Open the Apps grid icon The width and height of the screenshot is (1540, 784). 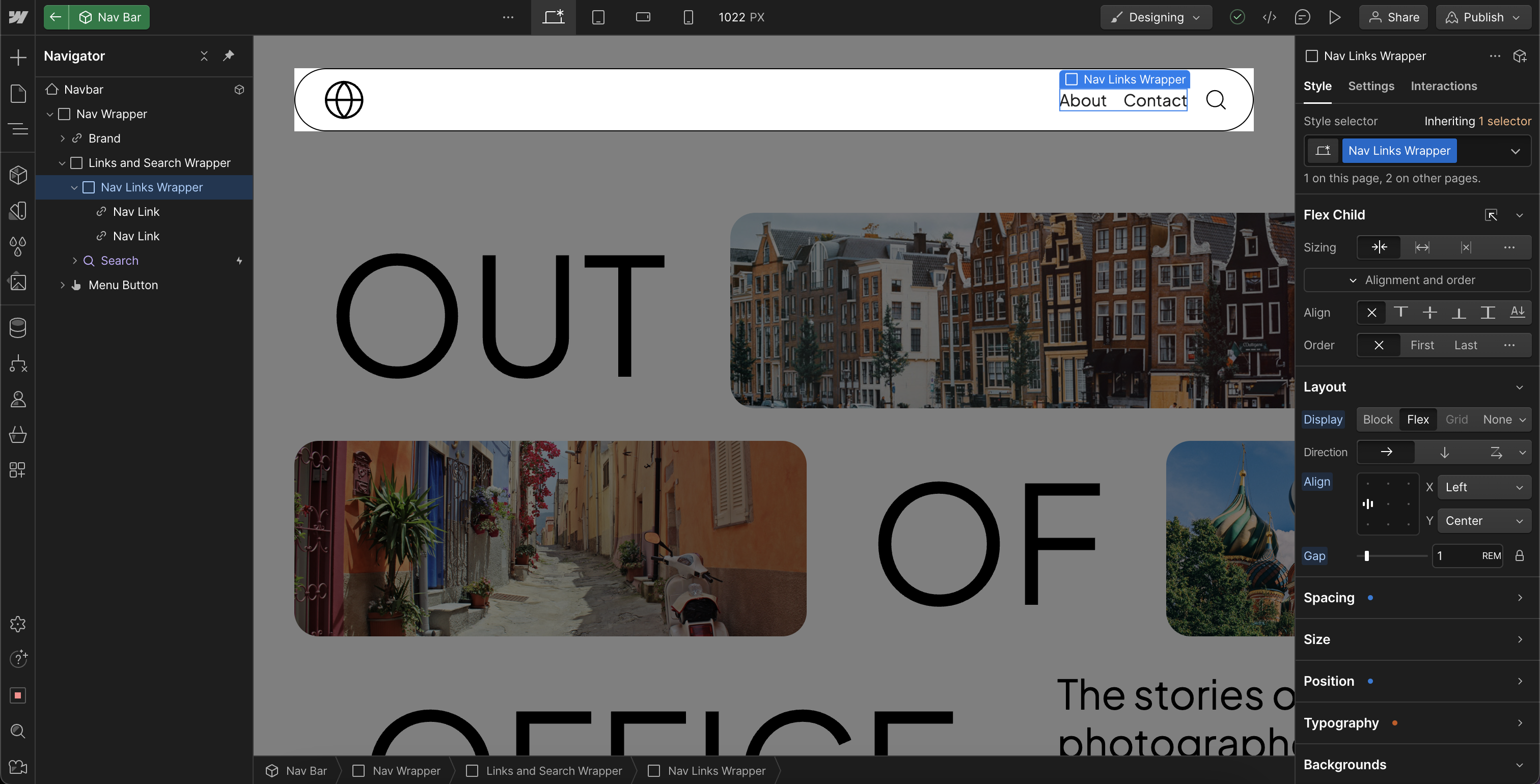click(x=18, y=470)
